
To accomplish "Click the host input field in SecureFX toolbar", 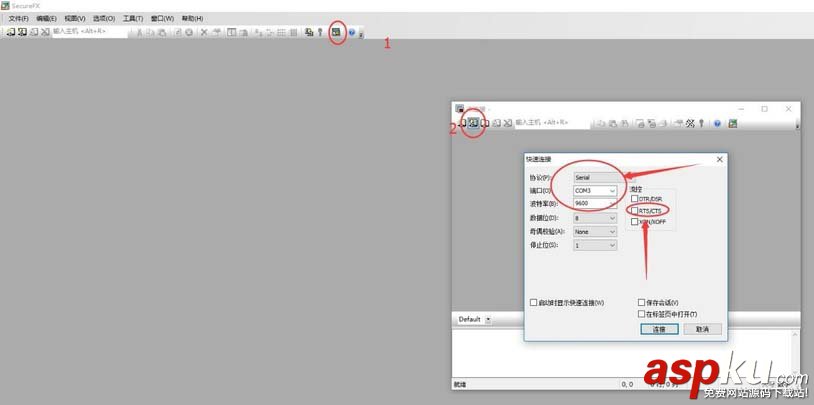I will (90, 32).
